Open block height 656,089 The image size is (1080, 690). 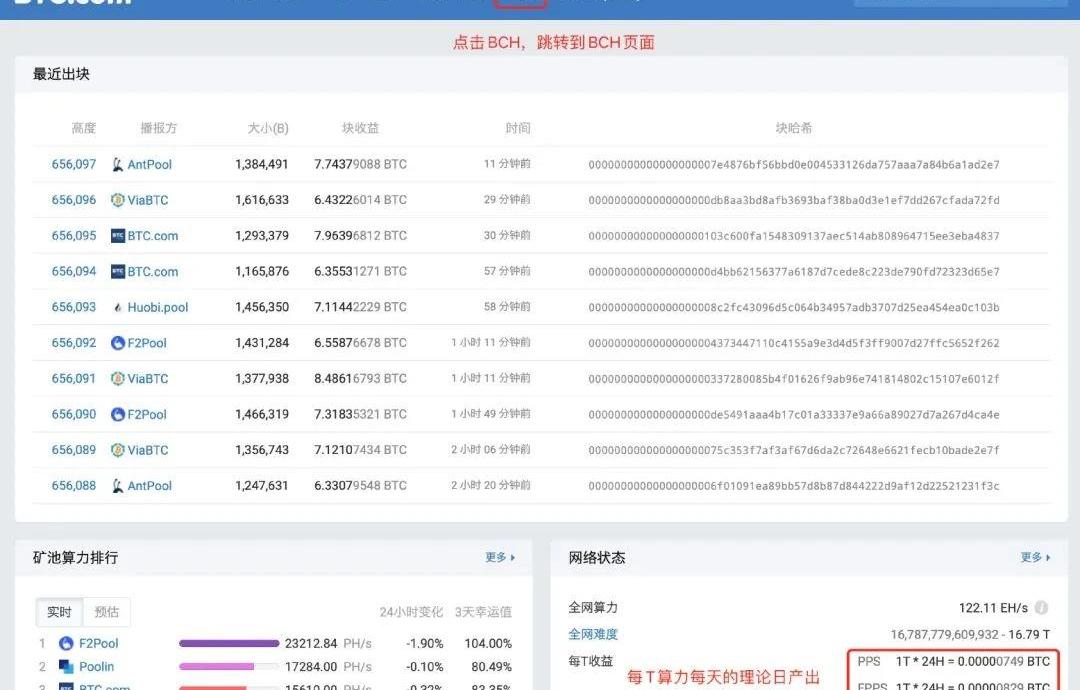(74, 450)
